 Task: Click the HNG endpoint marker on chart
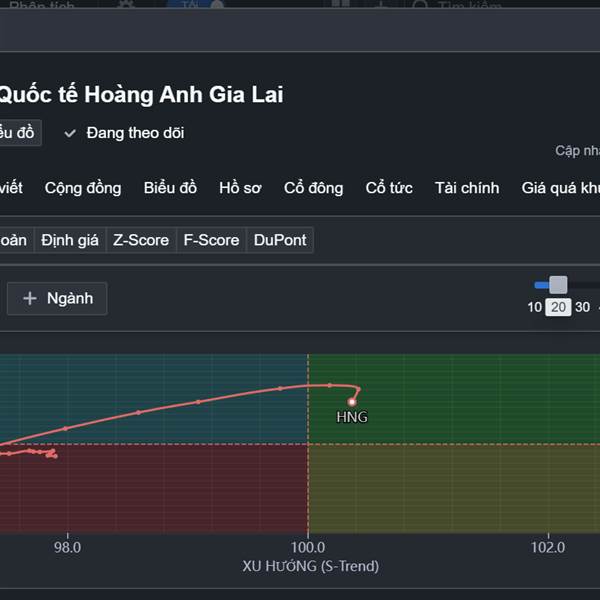coord(352,402)
